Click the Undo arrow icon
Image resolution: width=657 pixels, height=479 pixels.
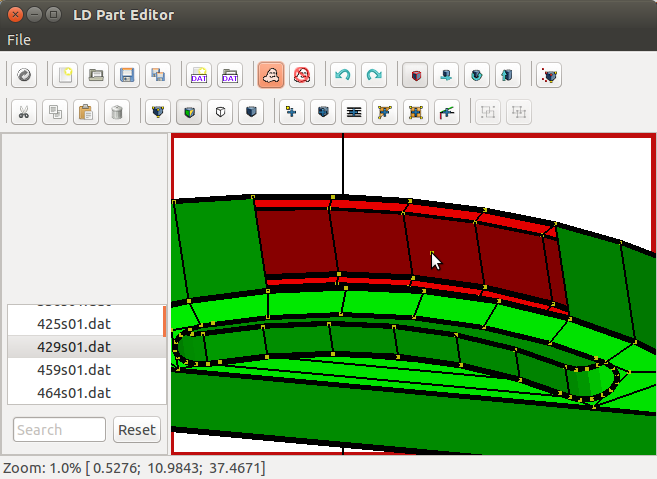(342, 75)
